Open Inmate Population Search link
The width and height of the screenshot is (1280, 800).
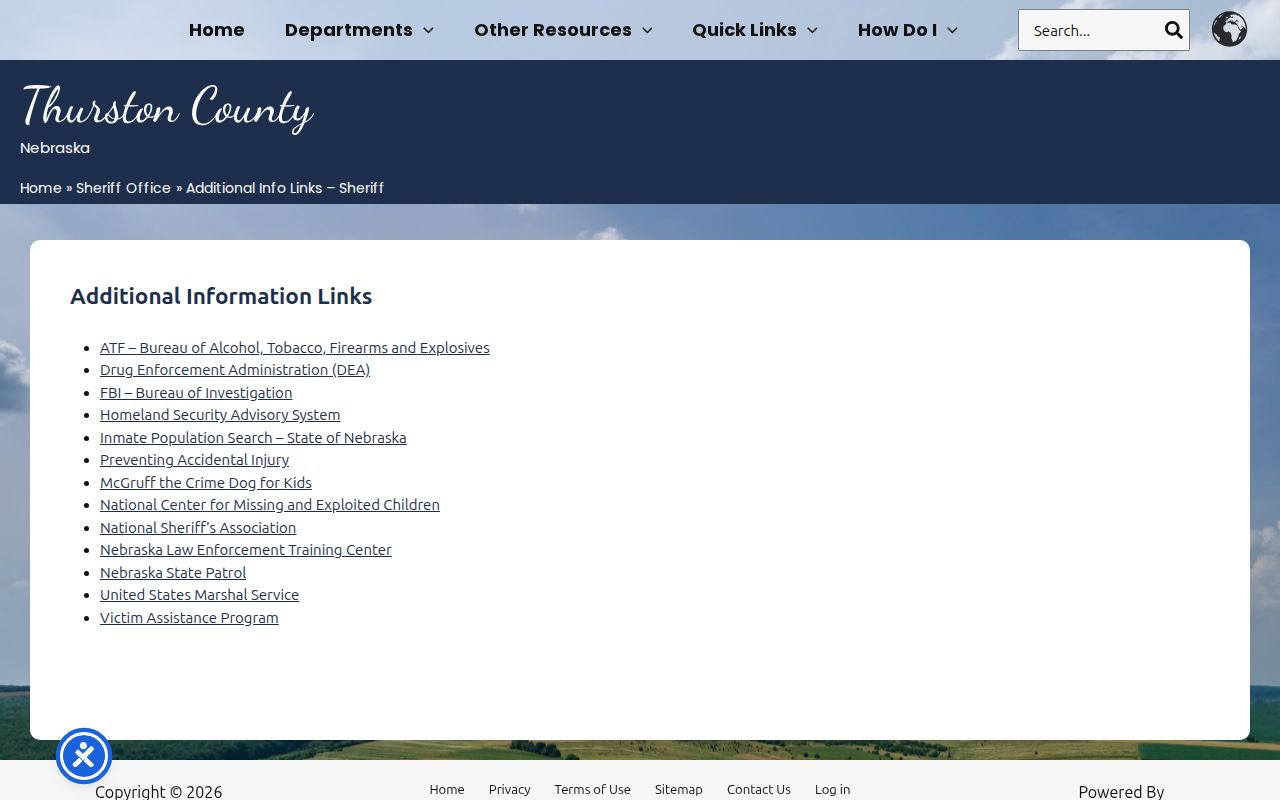(253, 438)
